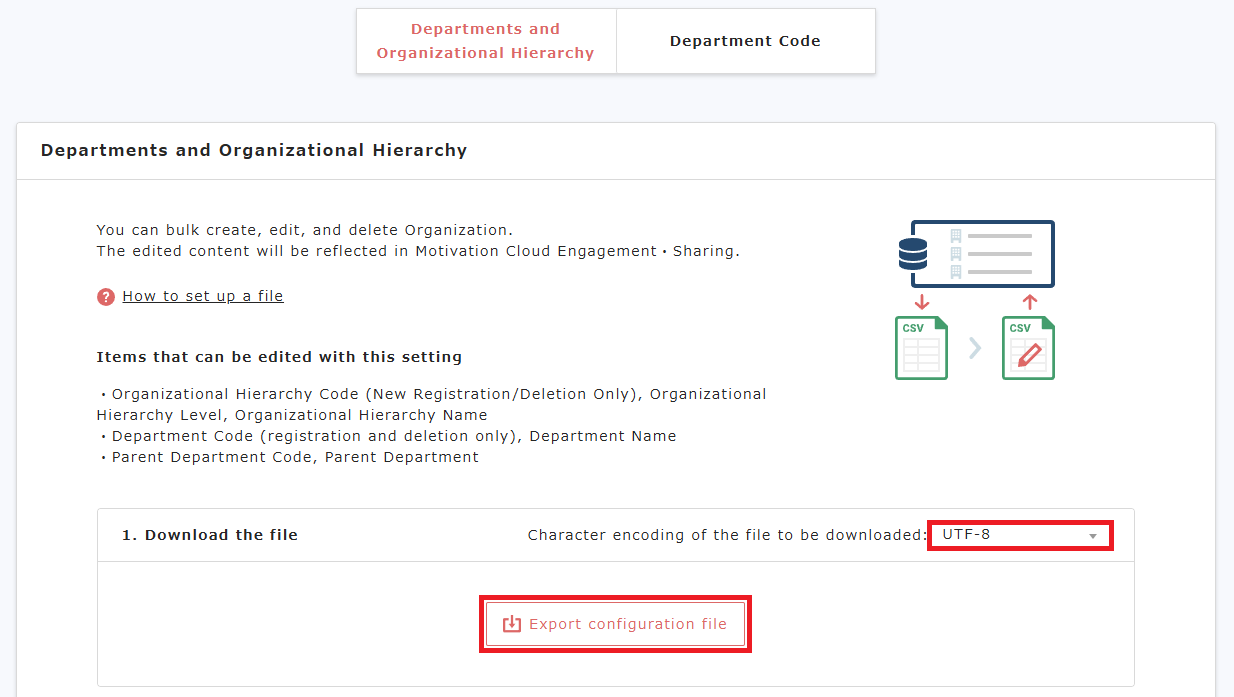Click the gray chevron between CSV icons
Image resolution: width=1234 pixels, height=697 pixels.
coord(975,348)
